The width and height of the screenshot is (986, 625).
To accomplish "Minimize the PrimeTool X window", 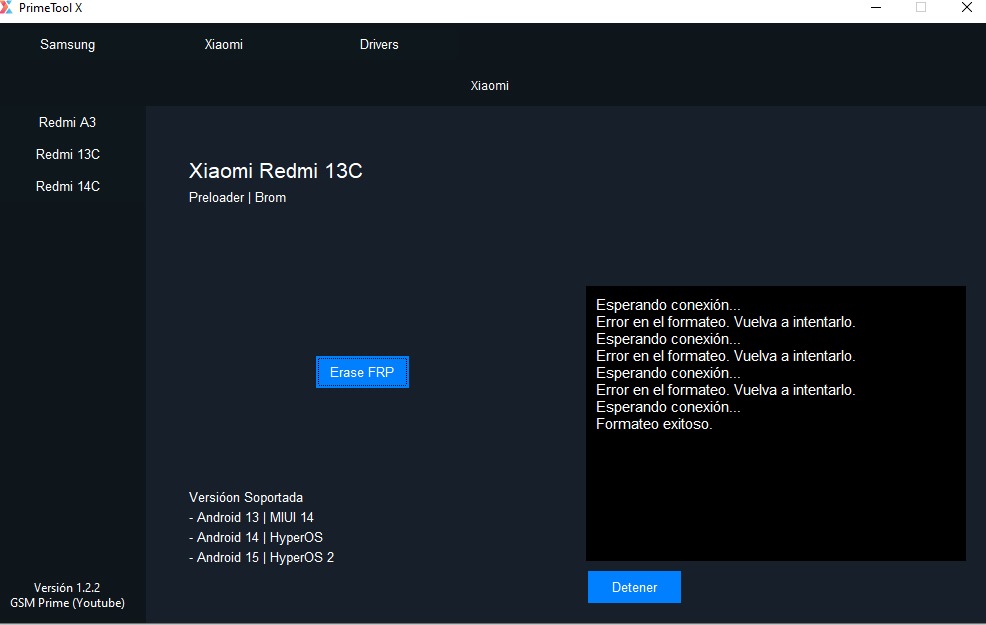I will tap(875, 8).
